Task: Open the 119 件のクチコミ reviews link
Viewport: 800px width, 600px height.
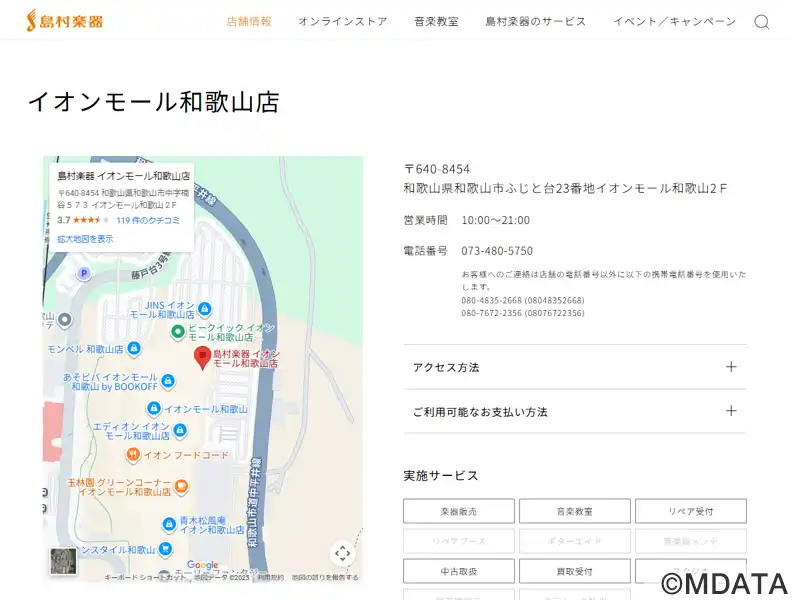Action: click(148, 220)
